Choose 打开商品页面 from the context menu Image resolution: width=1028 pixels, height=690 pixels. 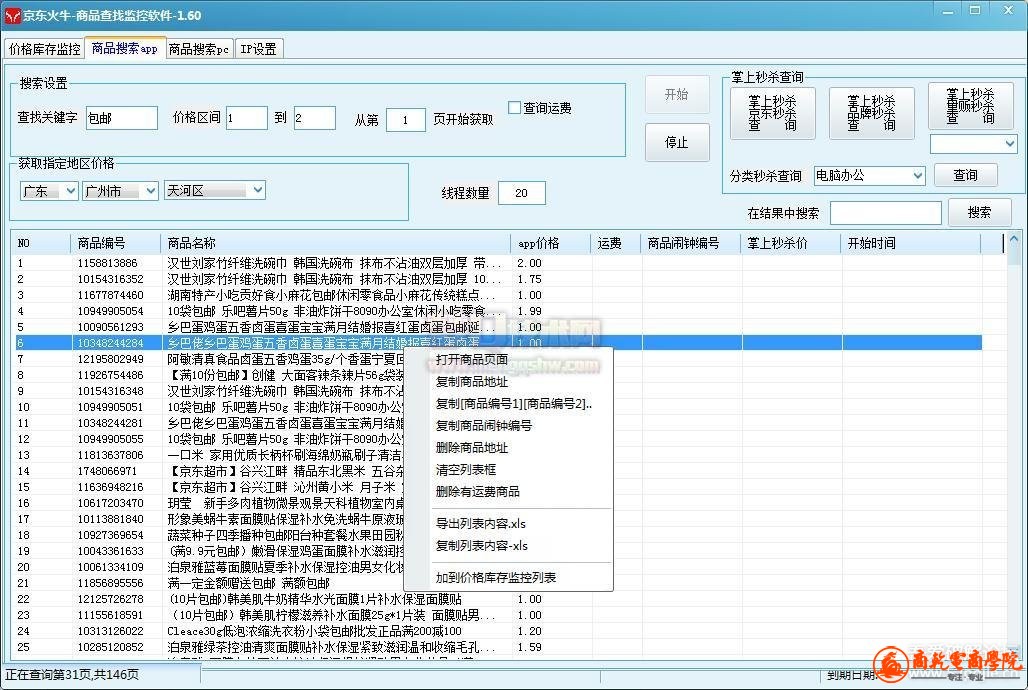click(471, 359)
